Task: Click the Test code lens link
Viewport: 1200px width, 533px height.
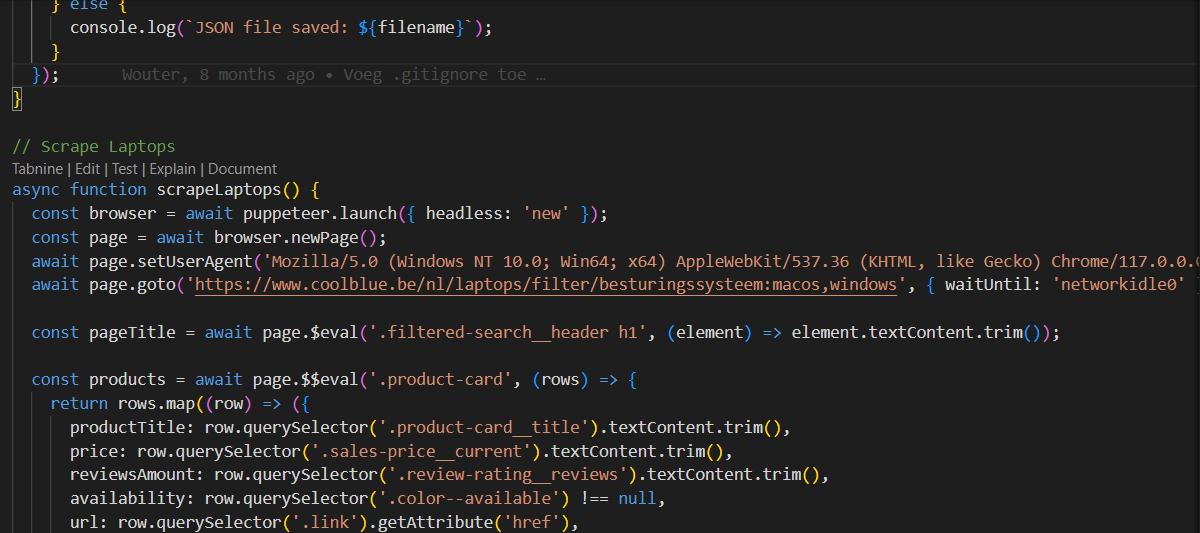Action: pos(125,169)
